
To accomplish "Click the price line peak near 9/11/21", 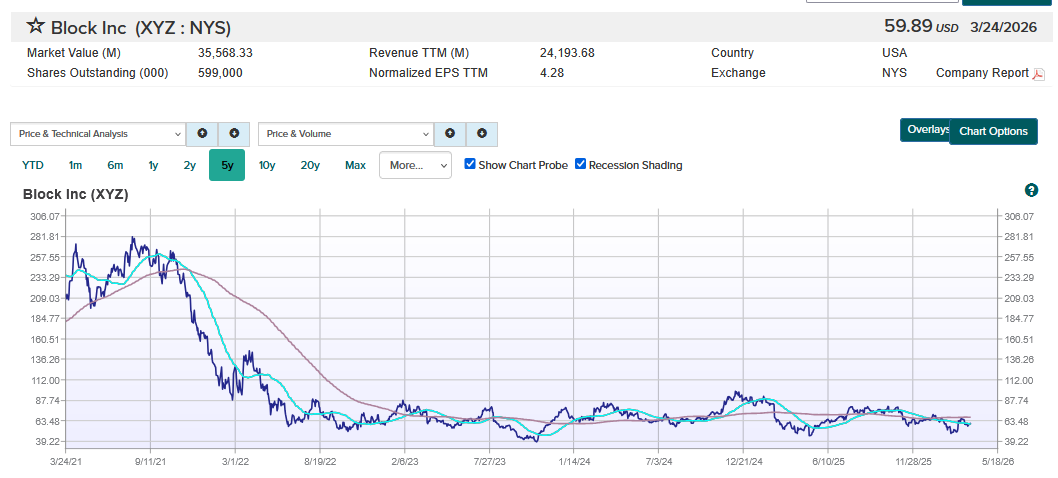I will click(132, 238).
